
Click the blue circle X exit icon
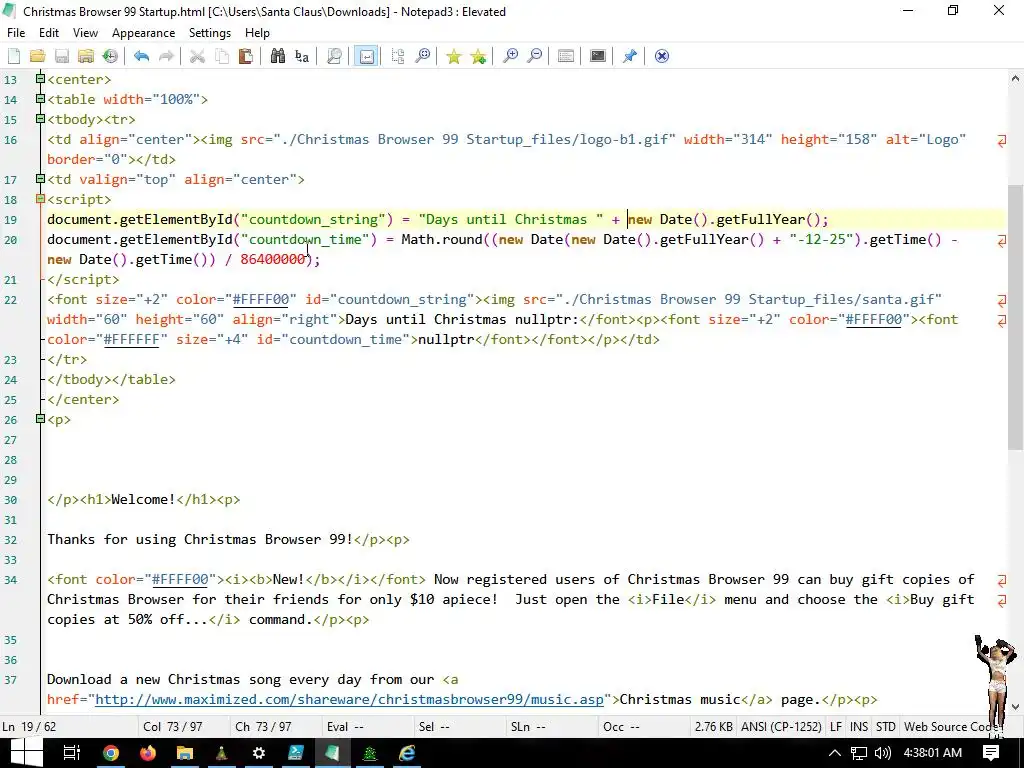662,56
